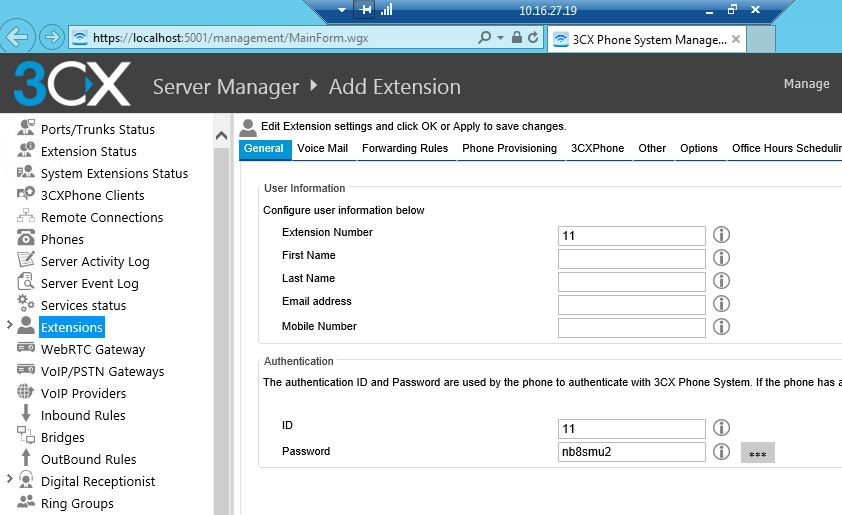Viewport: 842px width, 515px height.
Task: Select the General tab
Action: point(265,149)
